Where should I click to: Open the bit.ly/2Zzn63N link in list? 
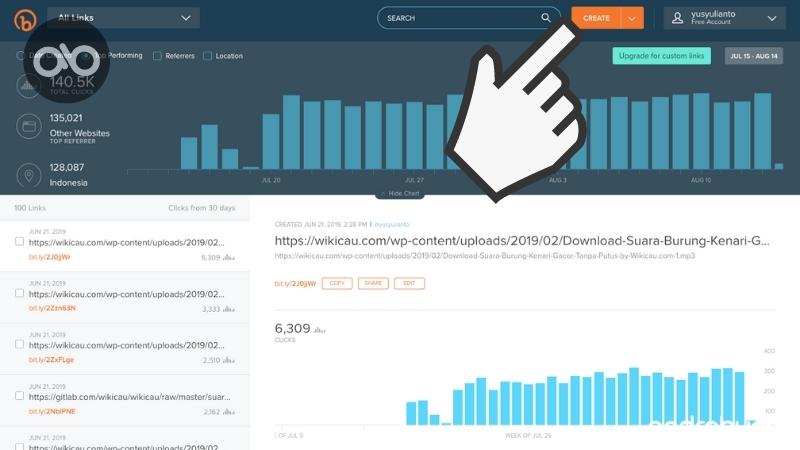[52, 308]
